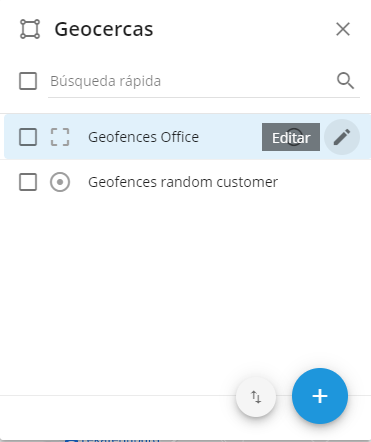This screenshot has width=371, height=442.
Task: Close the Geocercas panel
Action: (343, 29)
